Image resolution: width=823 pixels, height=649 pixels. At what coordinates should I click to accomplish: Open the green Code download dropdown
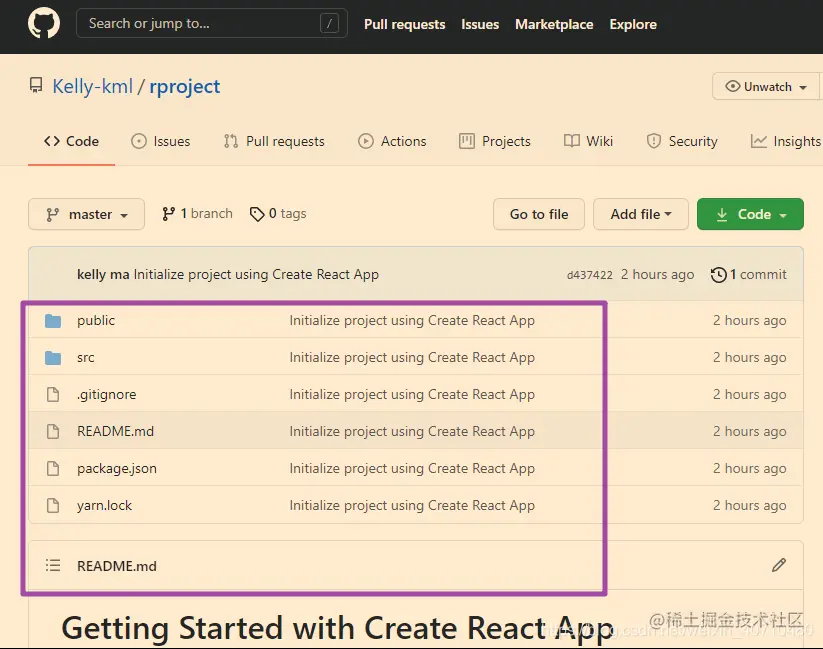click(750, 214)
